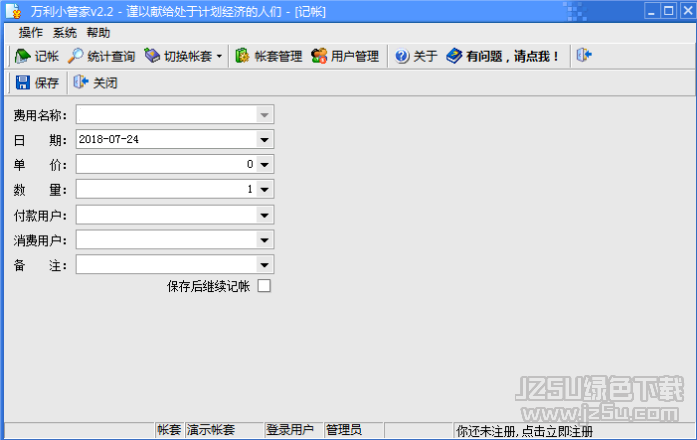Screen dimensions: 697x440
Task: Click the exit door icon on main toolbar
Action: pyautogui.click(x=584, y=56)
